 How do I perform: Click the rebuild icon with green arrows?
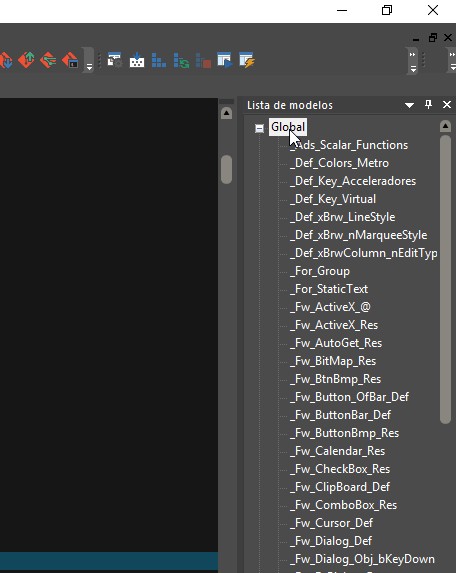tap(181, 60)
